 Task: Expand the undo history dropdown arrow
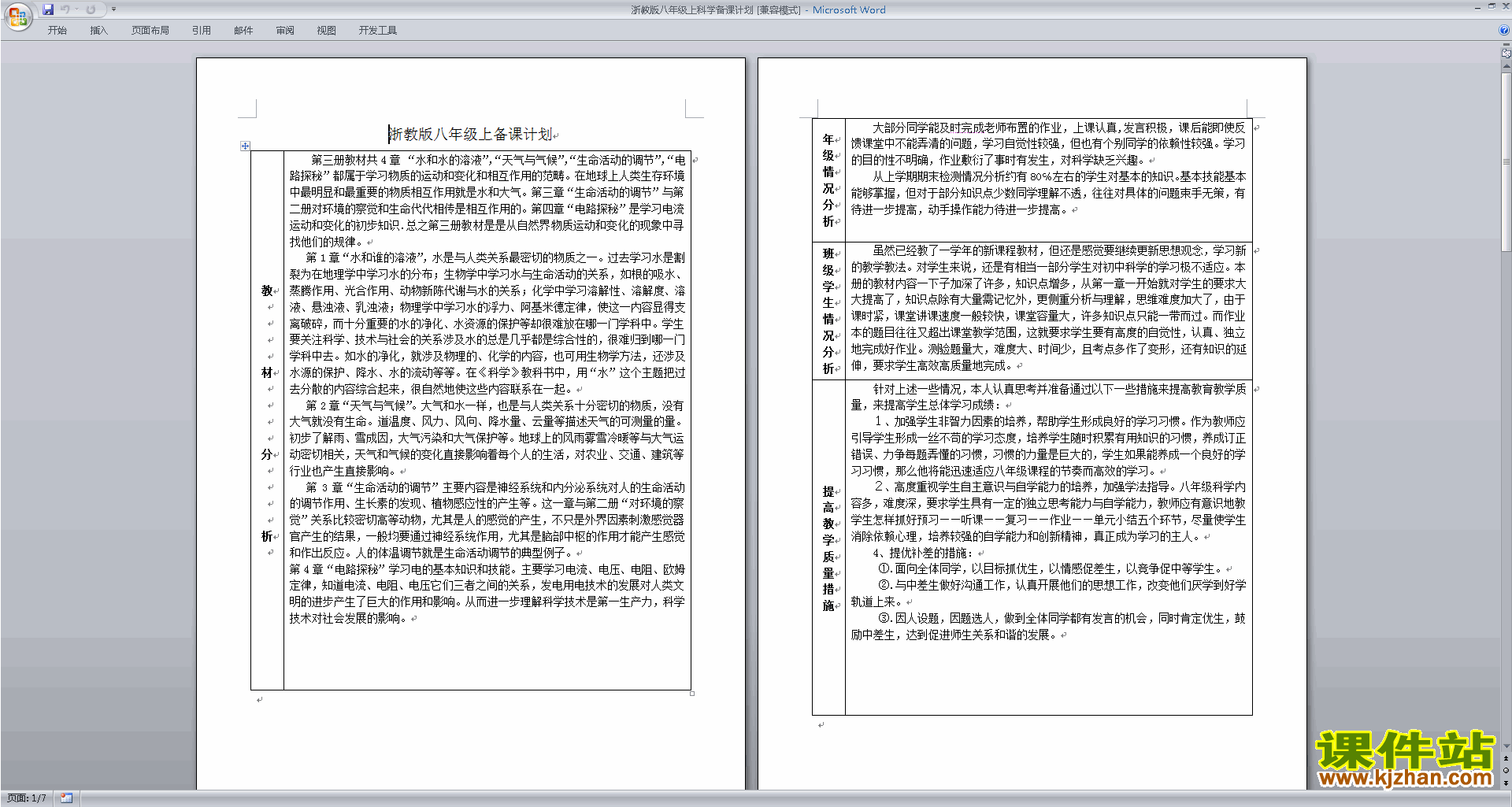[76, 9]
